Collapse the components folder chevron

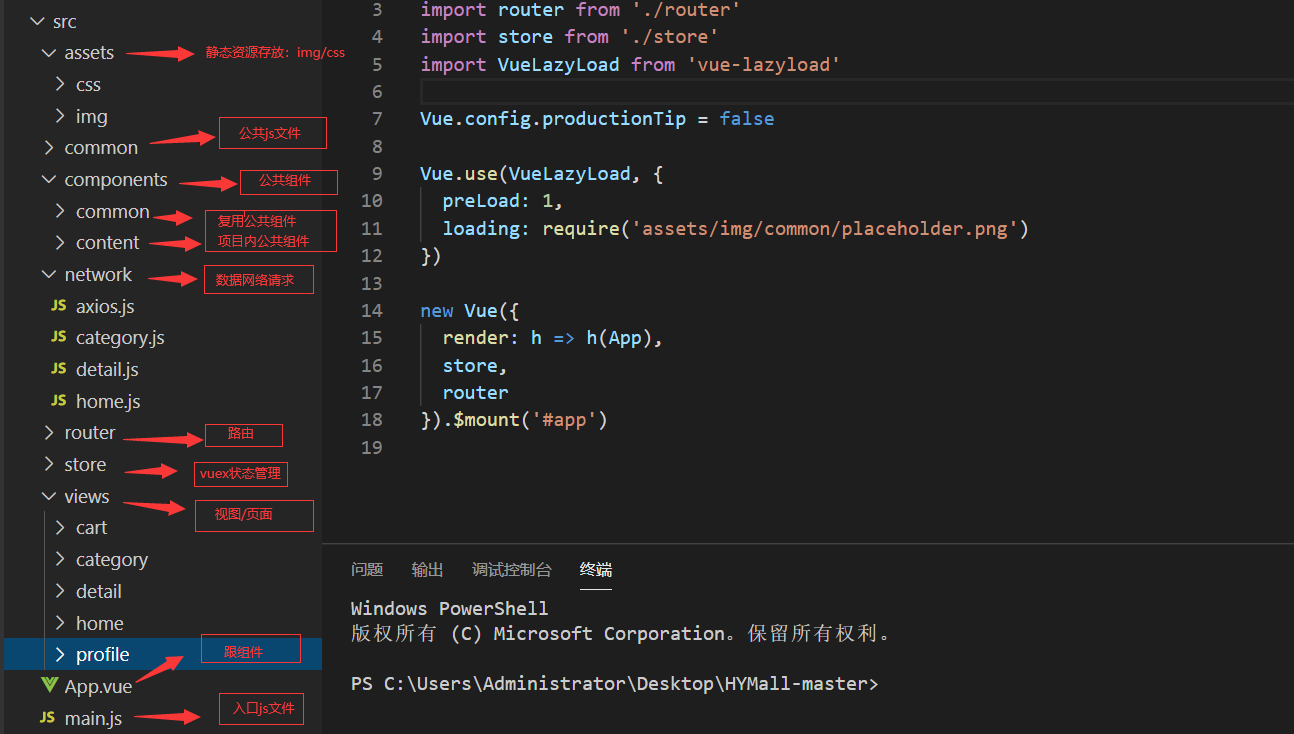pyautogui.click(x=49, y=180)
